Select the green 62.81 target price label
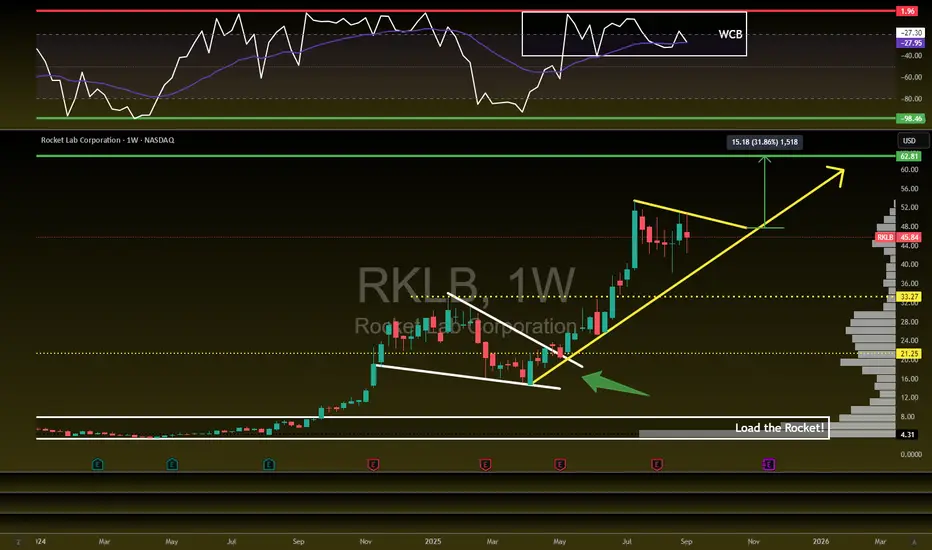 pyautogui.click(x=909, y=156)
